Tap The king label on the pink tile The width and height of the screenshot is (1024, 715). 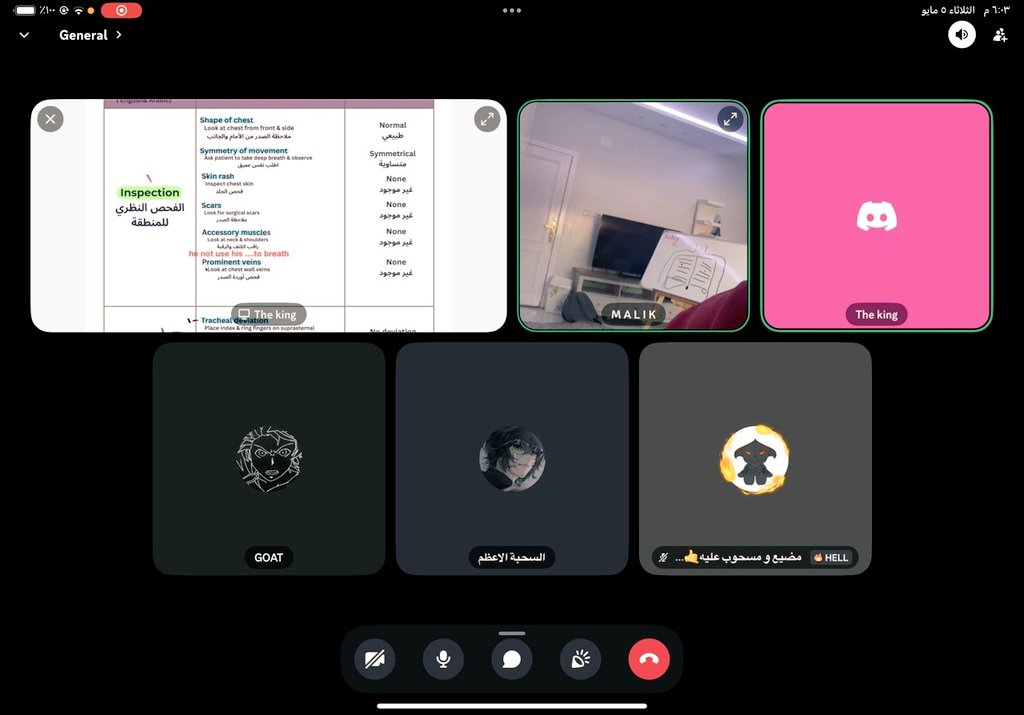(x=876, y=314)
